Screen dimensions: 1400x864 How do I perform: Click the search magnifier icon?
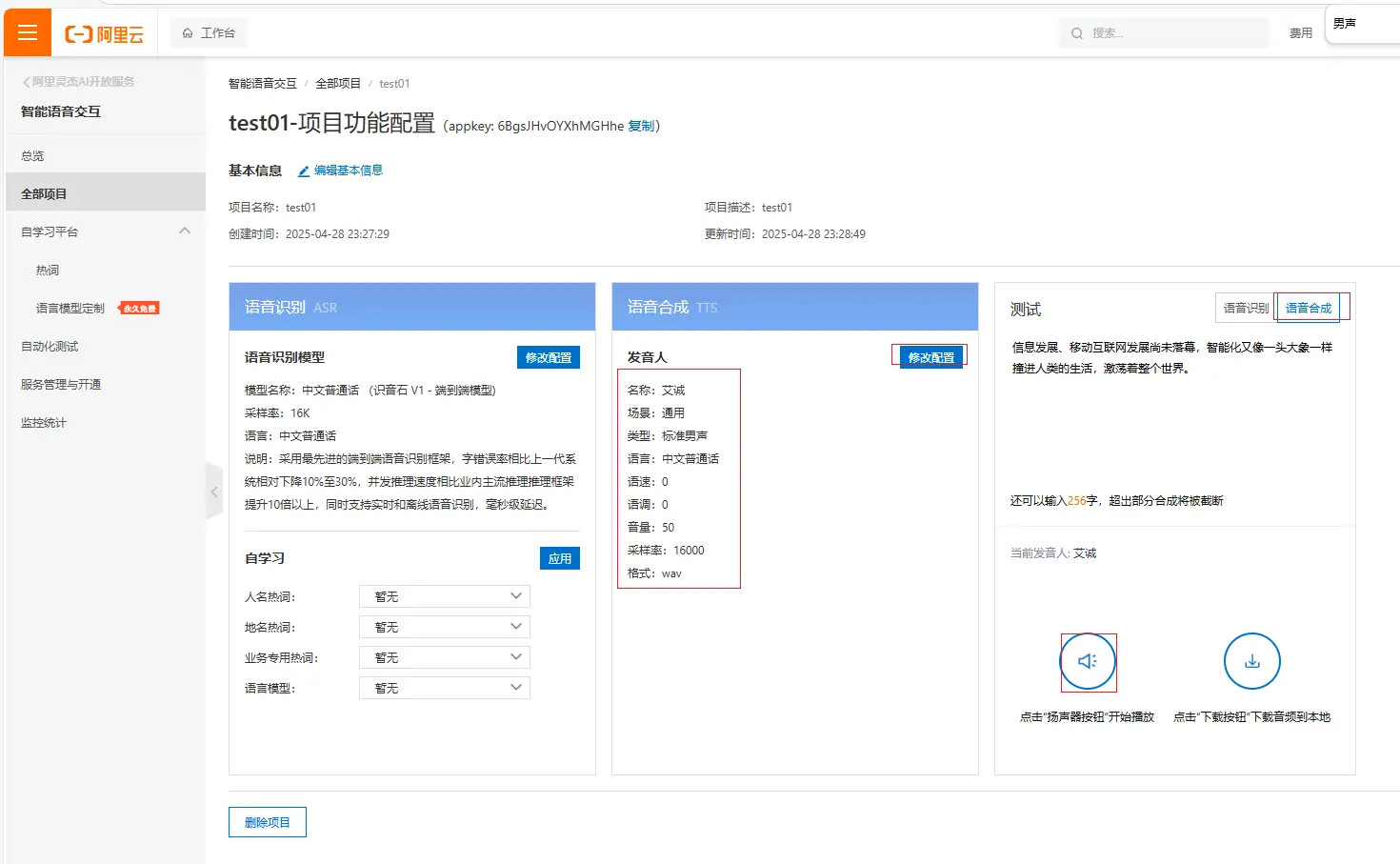1077,33
